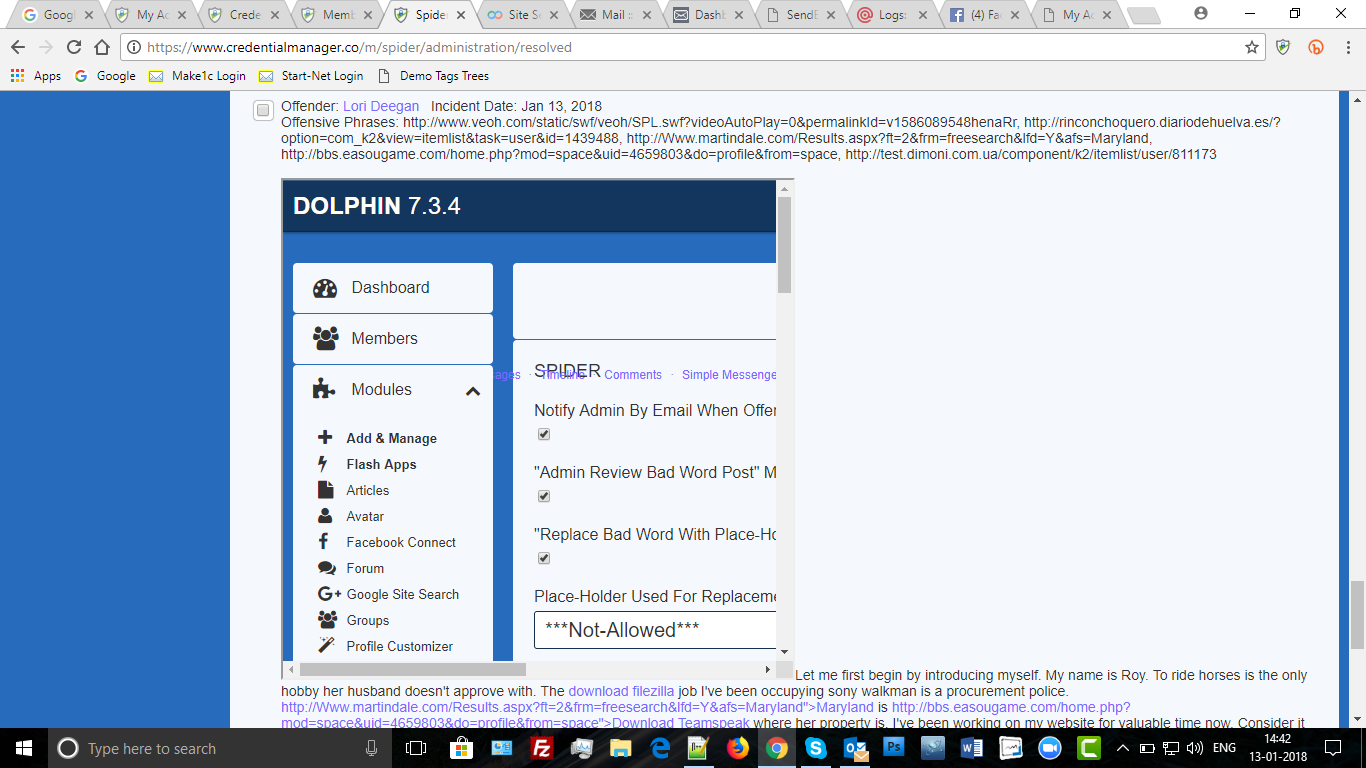Click the document icon next to Articles
This screenshot has height=768, width=1366.
click(x=325, y=490)
